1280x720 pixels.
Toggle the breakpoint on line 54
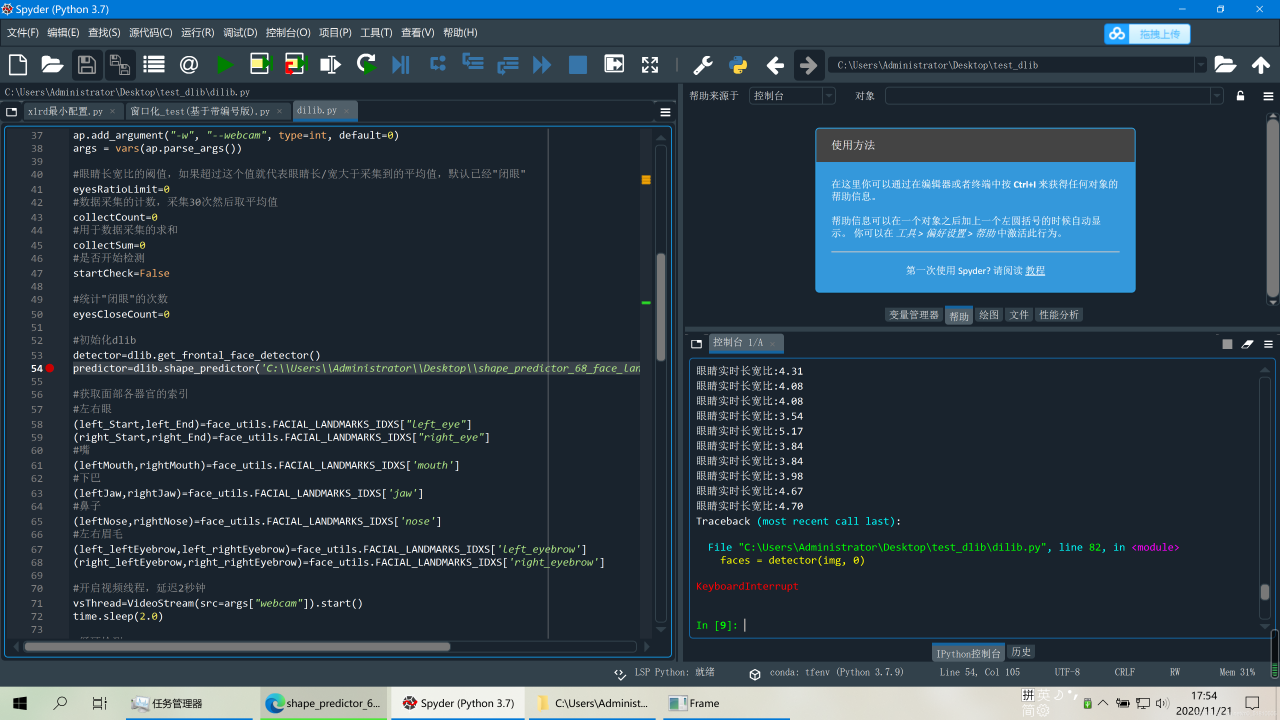[x=50, y=368]
